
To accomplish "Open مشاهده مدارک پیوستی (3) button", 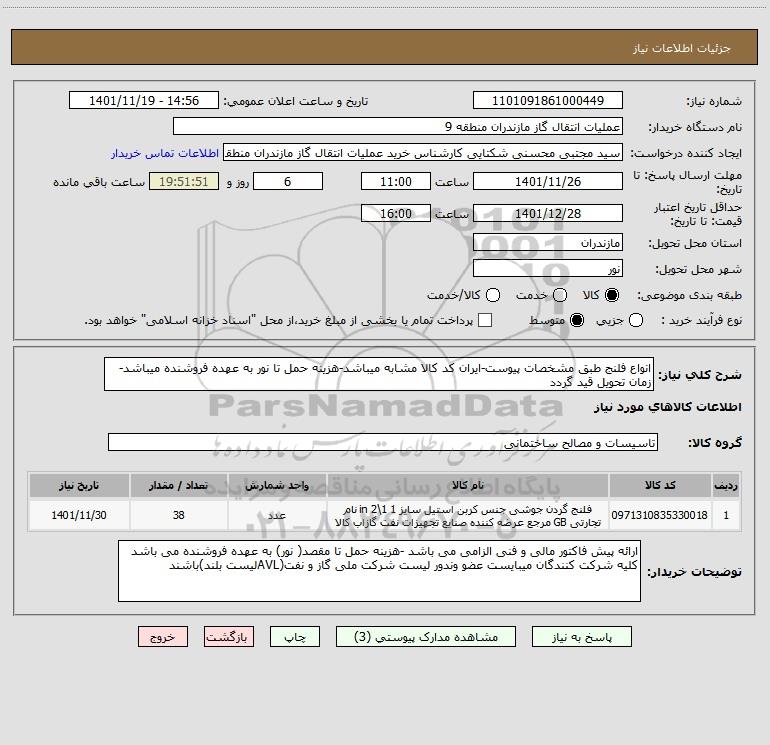I will [x=426, y=637].
